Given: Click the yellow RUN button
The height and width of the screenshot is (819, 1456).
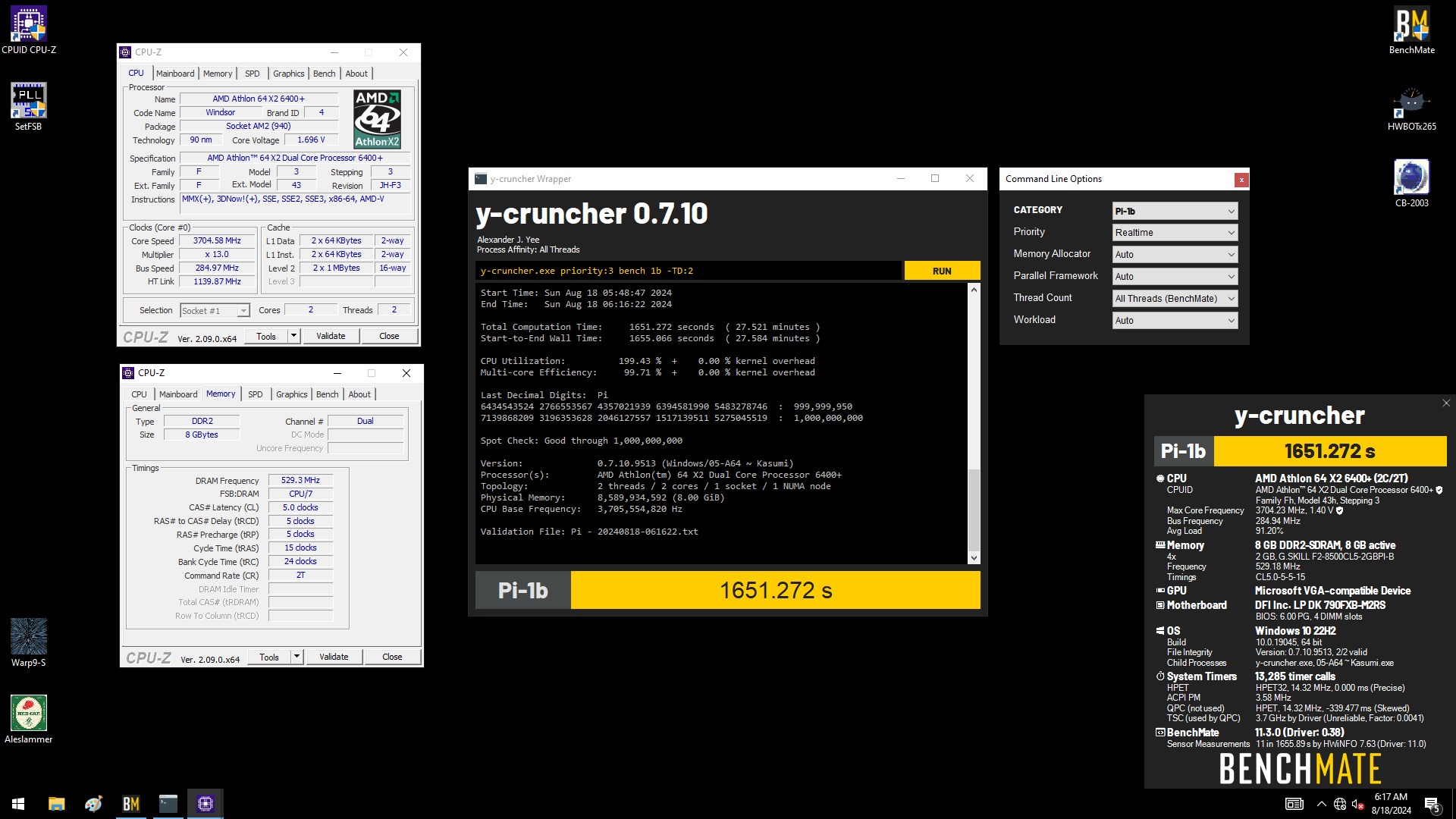Looking at the screenshot, I should coord(942,271).
